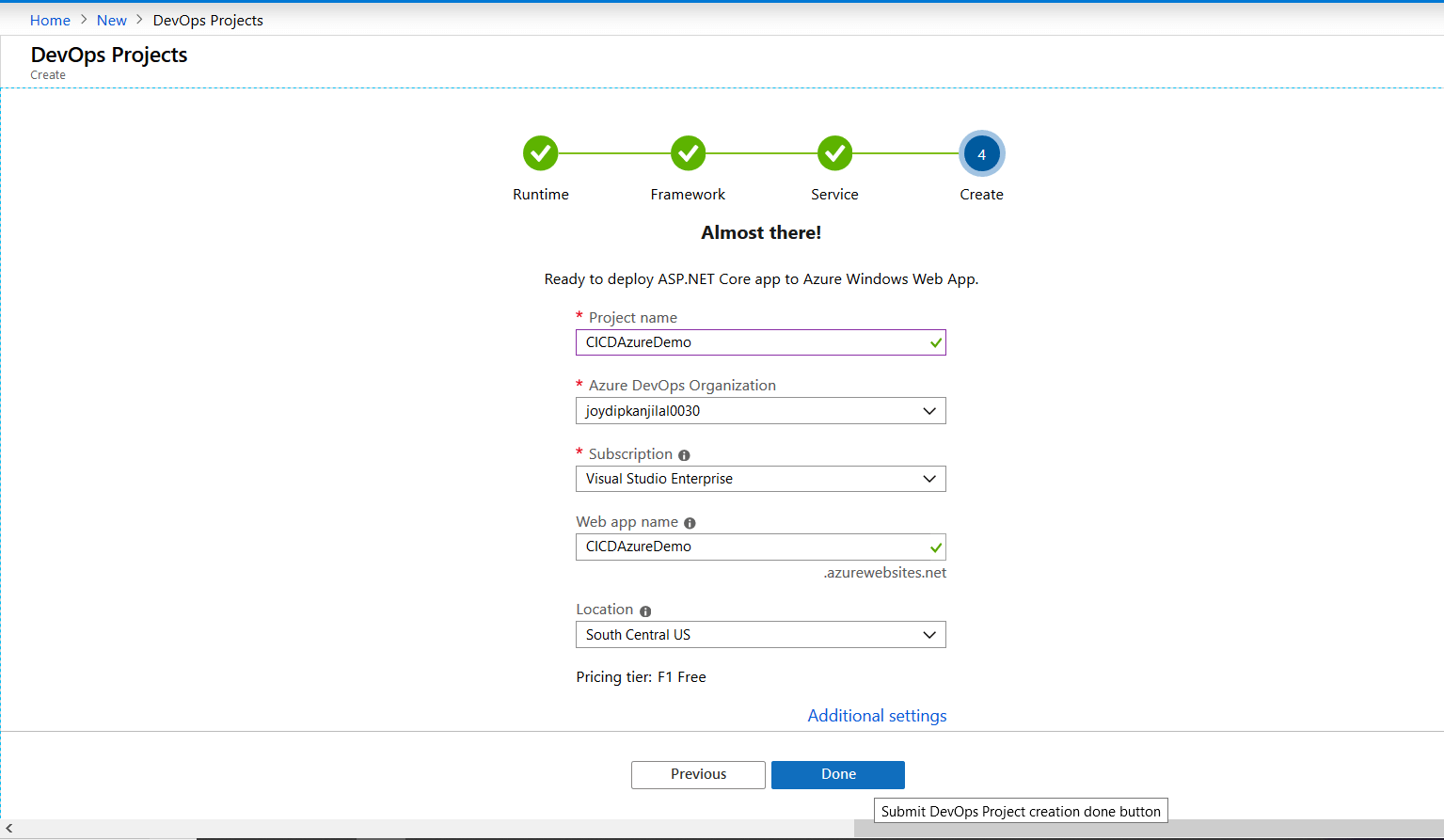This screenshot has height=840, width=1444.
Task: Open the Additional settings link
Action: (877, 716)
